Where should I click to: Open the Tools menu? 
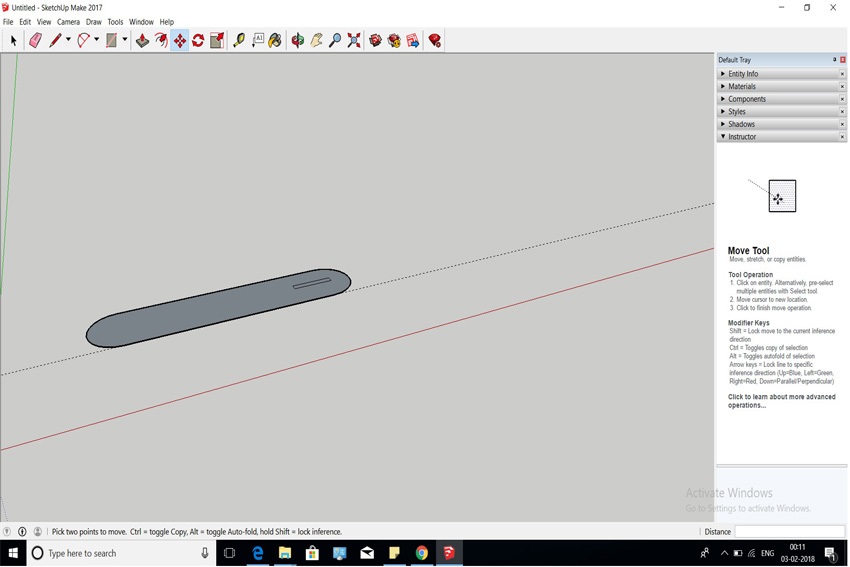click(x=115, y=22)
